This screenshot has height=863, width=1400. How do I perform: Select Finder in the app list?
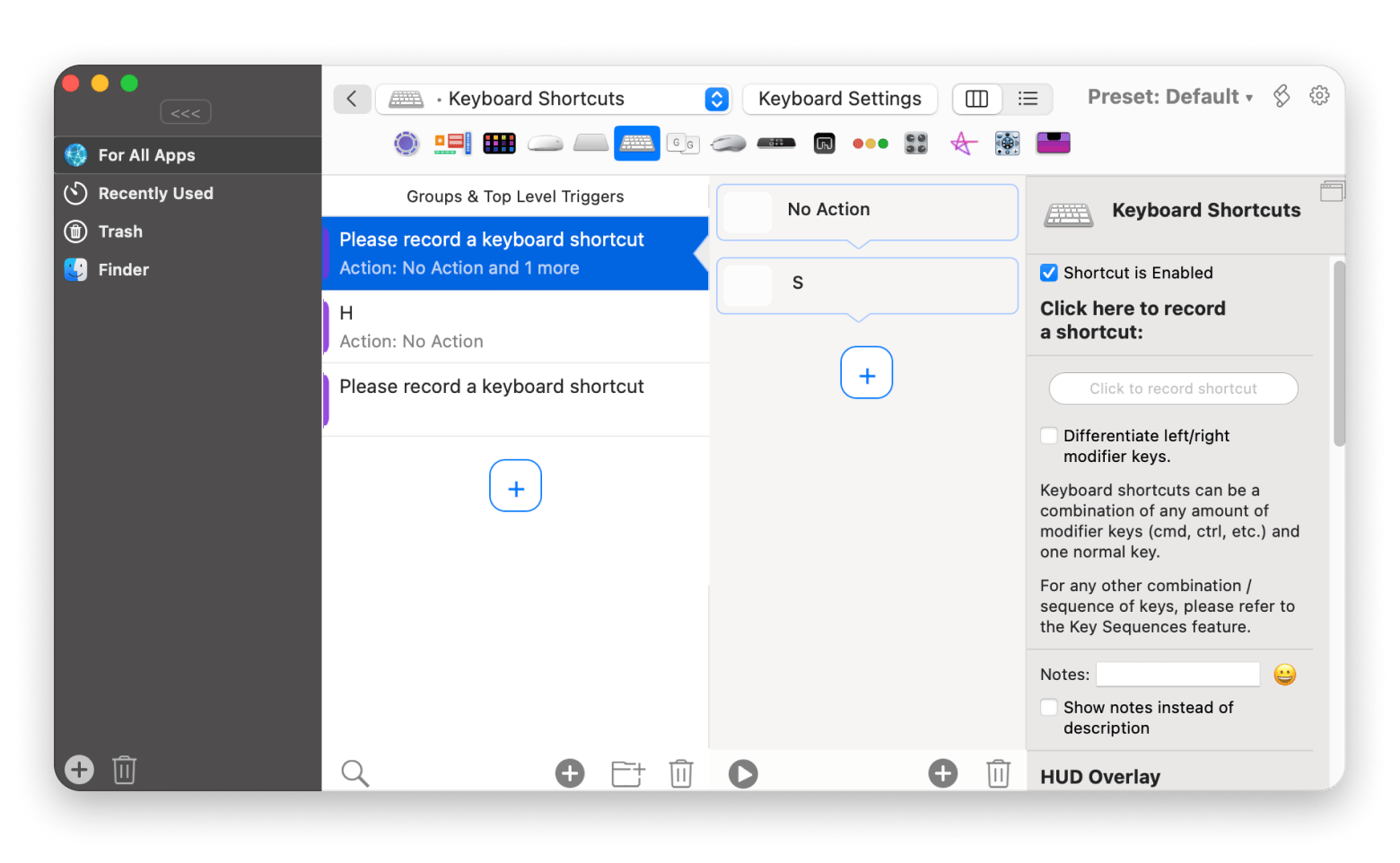pos(123,270)
